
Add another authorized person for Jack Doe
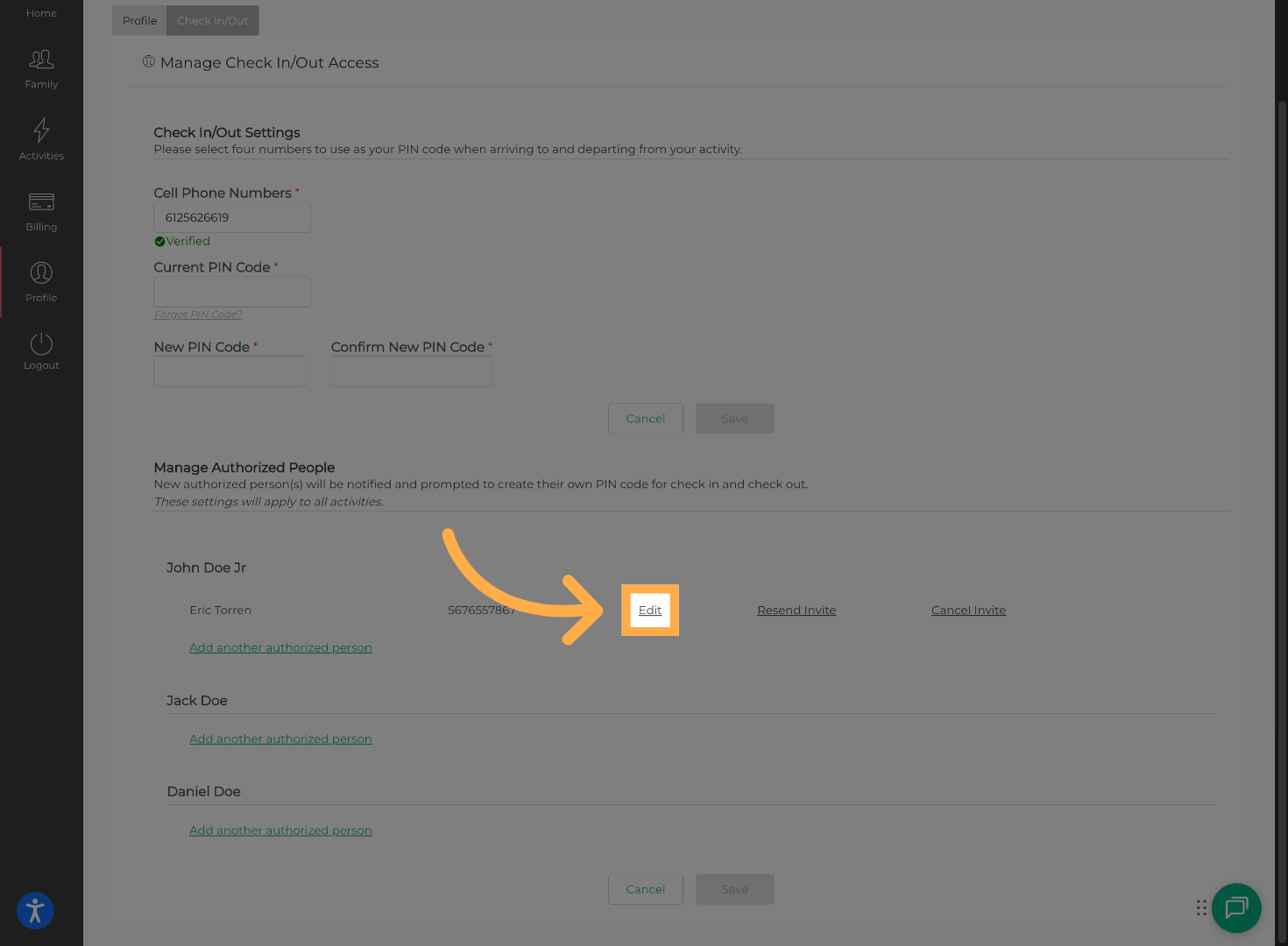tap(280, 738)
